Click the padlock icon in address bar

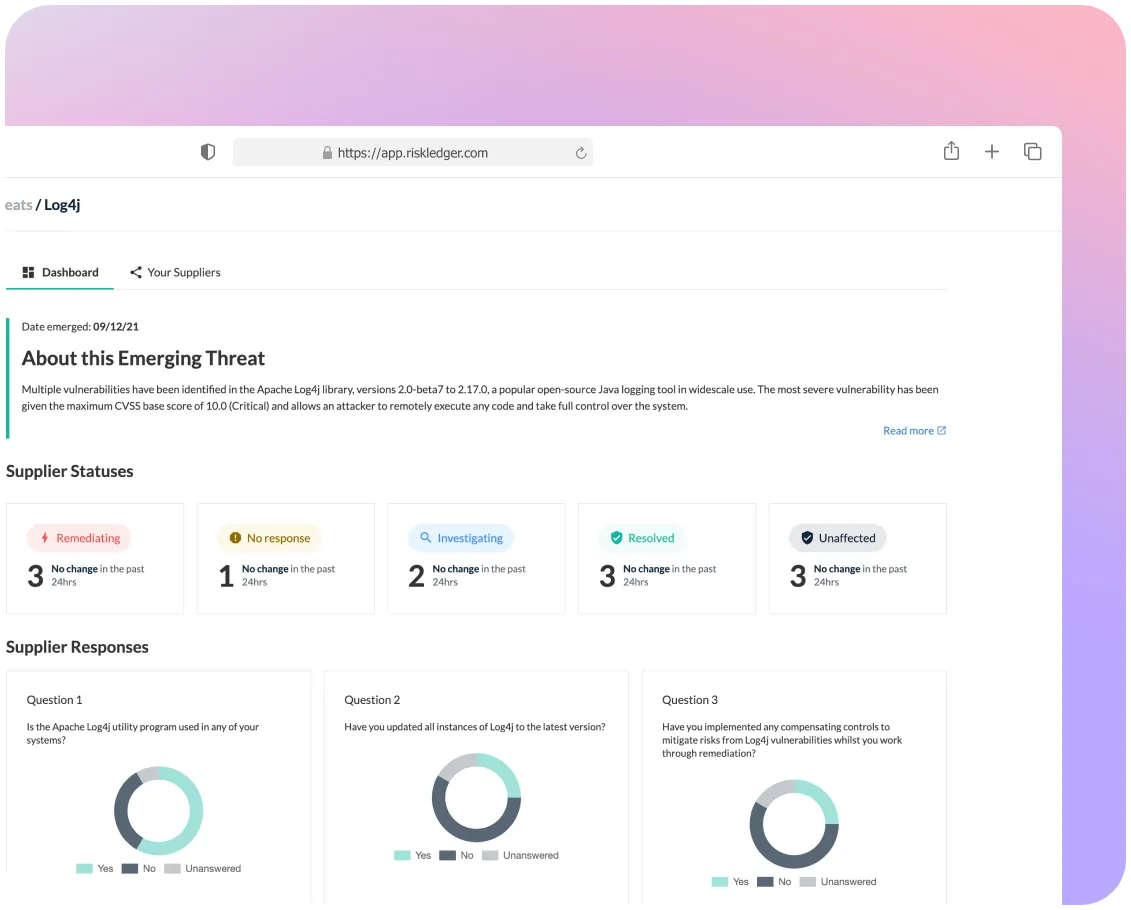point(327,153)
